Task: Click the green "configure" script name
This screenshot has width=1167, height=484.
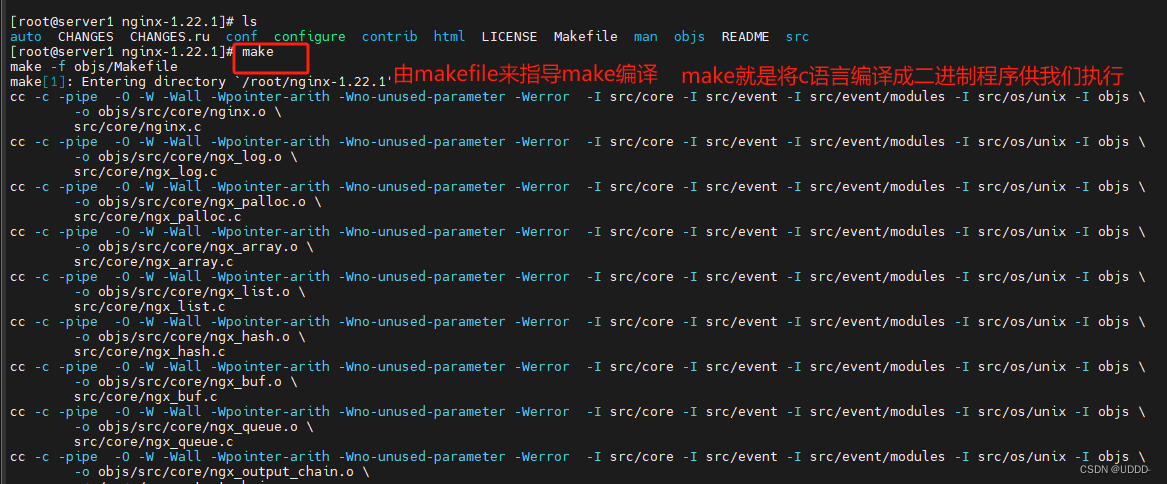Action: pos(310,36)
